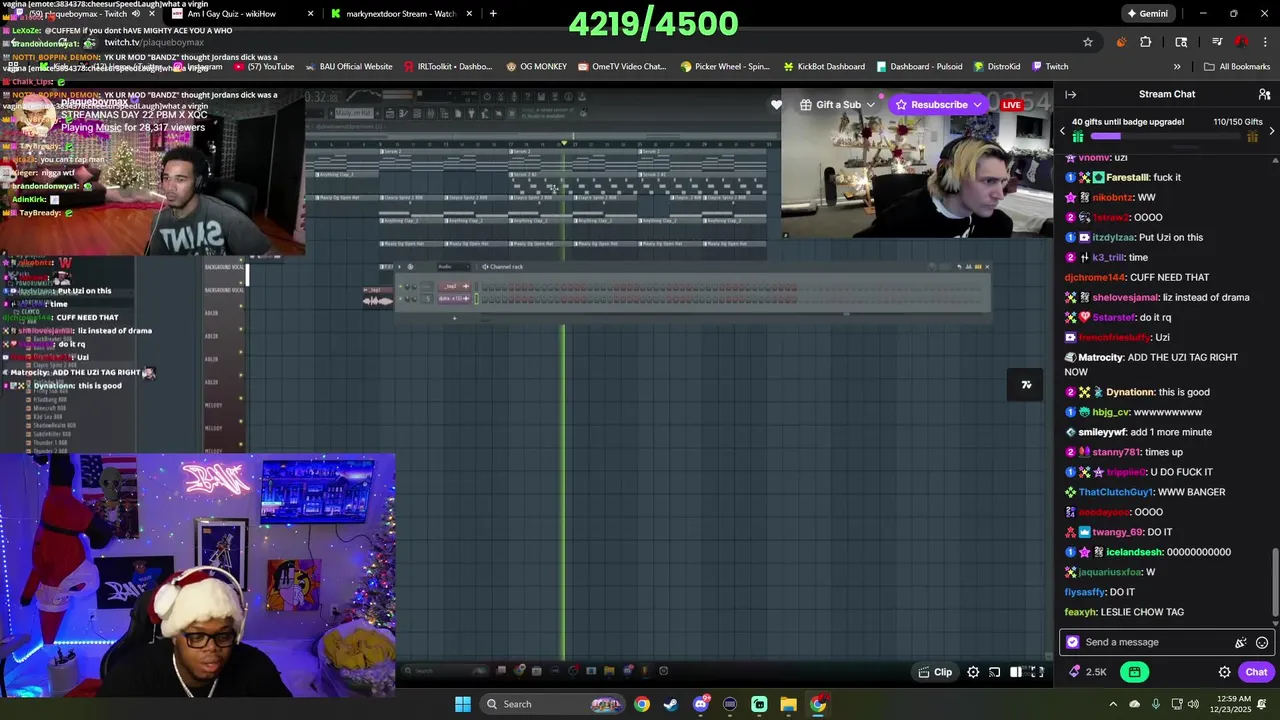Open the Picker Wheel bookmark
The width and height of the screenshot is (1280, 720).
(725, 67)
